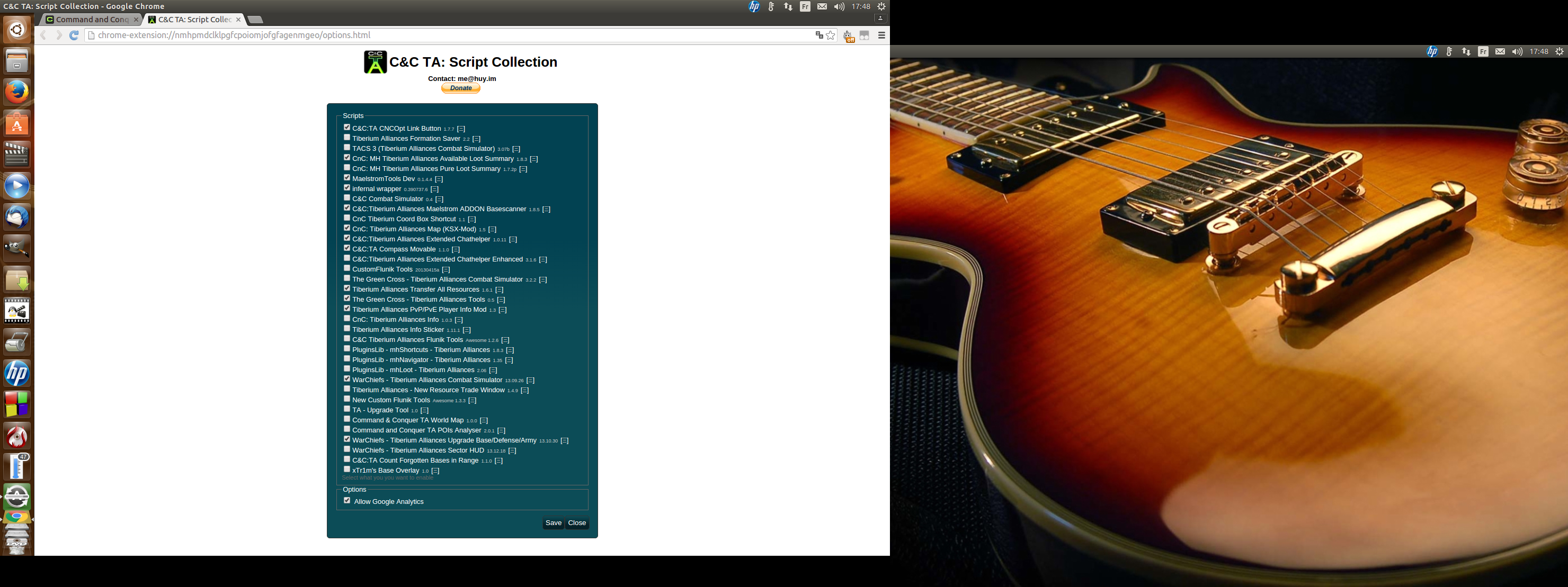Enable xTr1m's Base Overlay checkbox
Image resolution: width=1568 pixels, height=587 pixels.
point(347,469)
